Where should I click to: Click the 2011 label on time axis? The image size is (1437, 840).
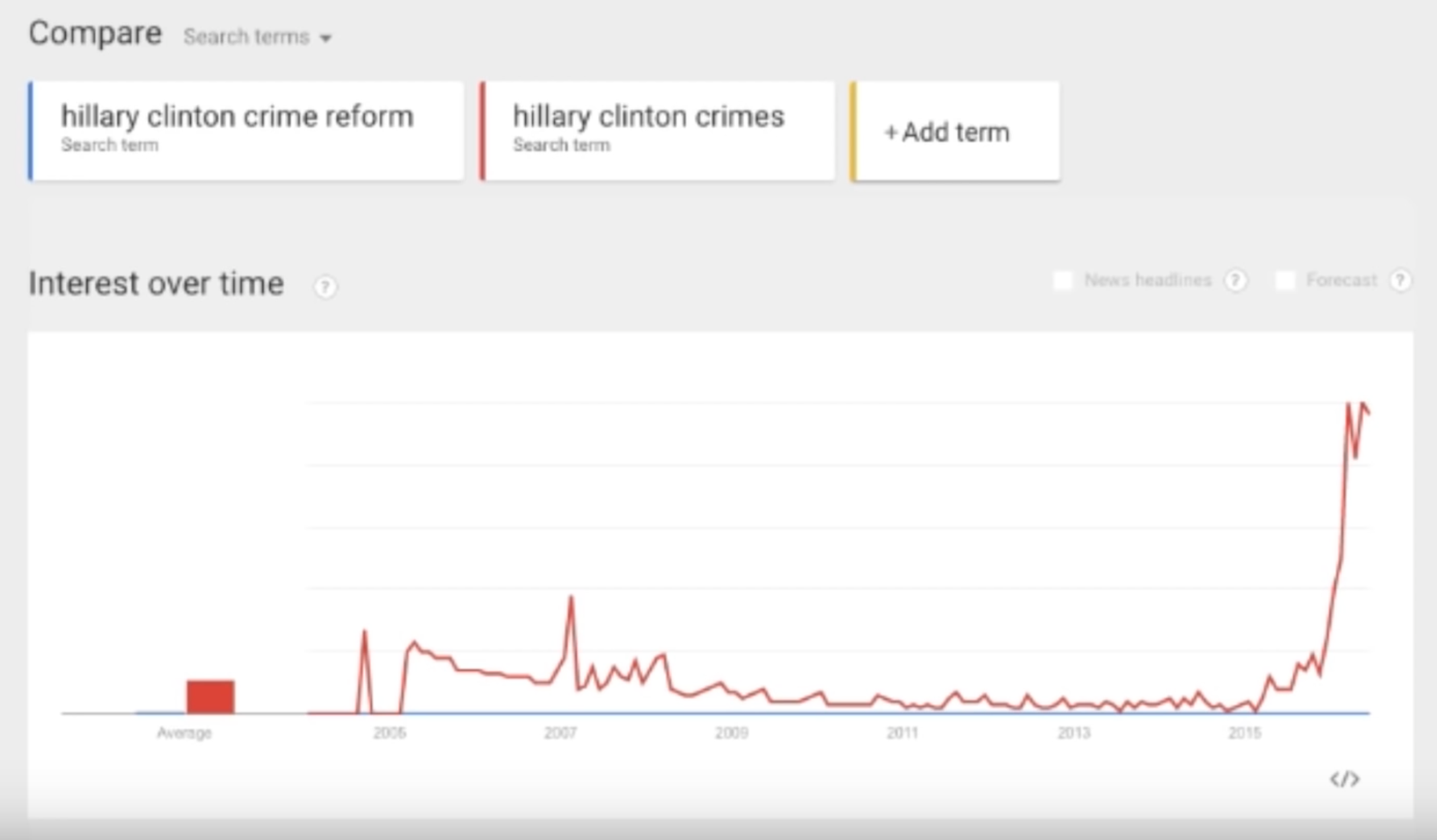902,733
